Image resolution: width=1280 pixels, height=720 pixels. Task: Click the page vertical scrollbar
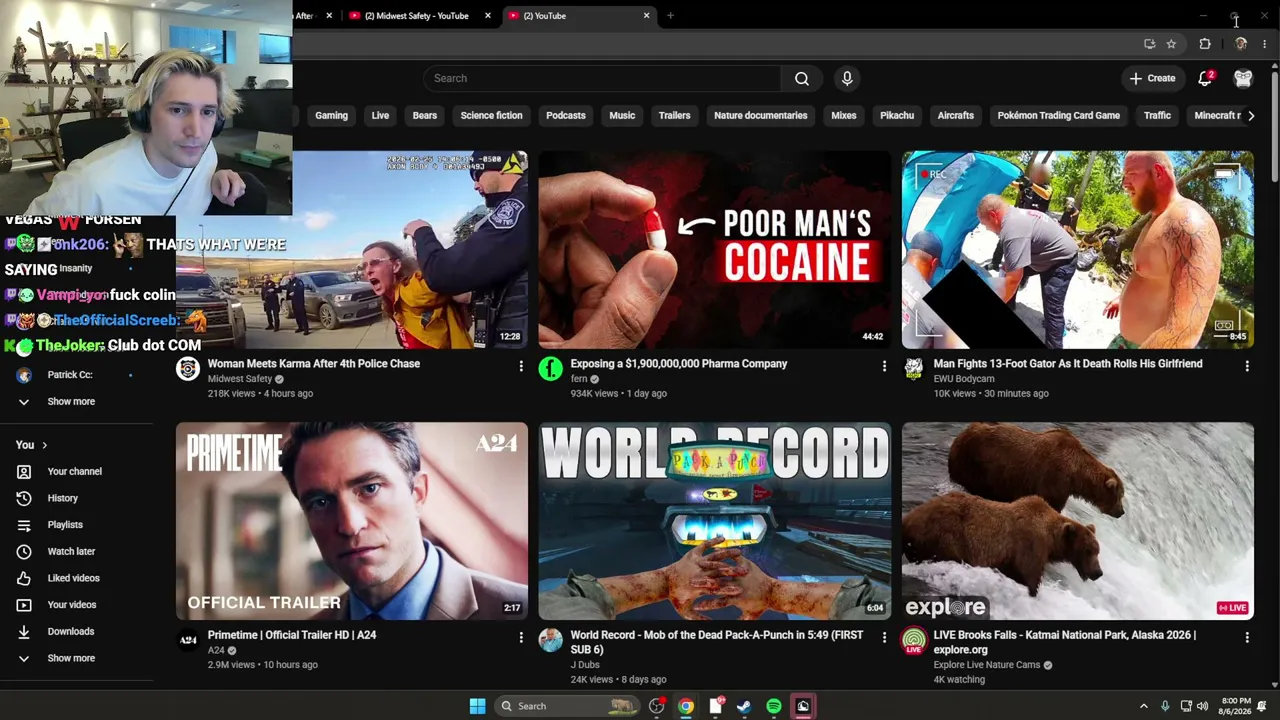tap(1274, 125)
